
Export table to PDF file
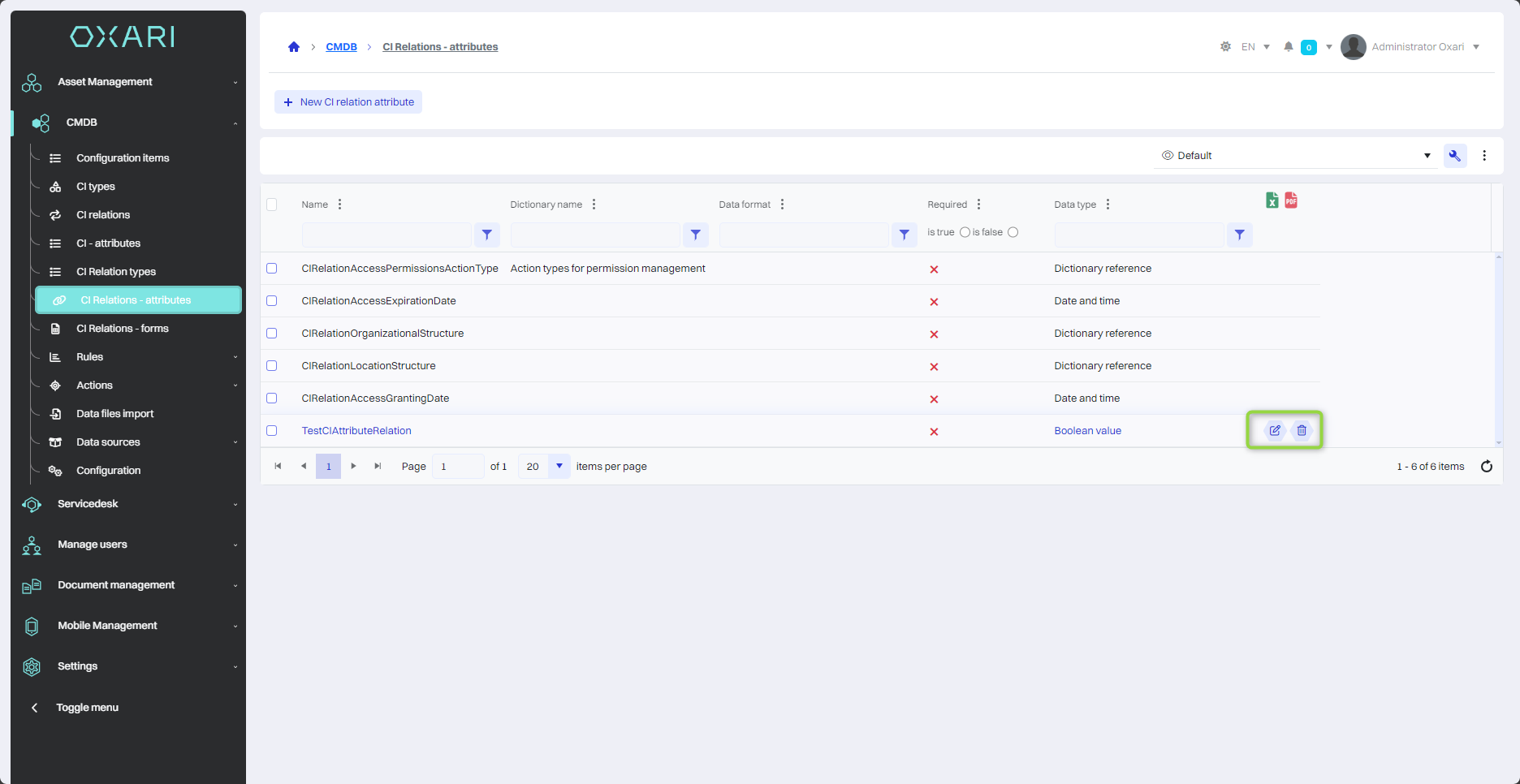tap(1291, 200)
